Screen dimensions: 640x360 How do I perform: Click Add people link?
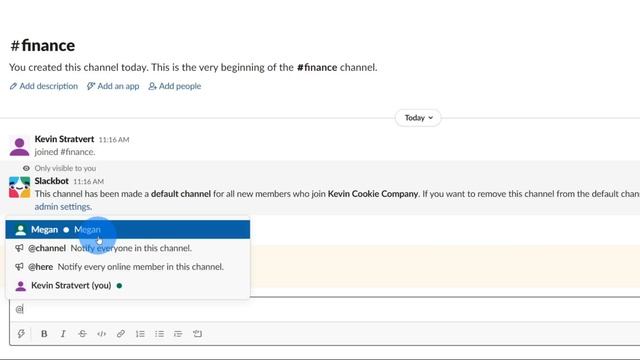175,86
